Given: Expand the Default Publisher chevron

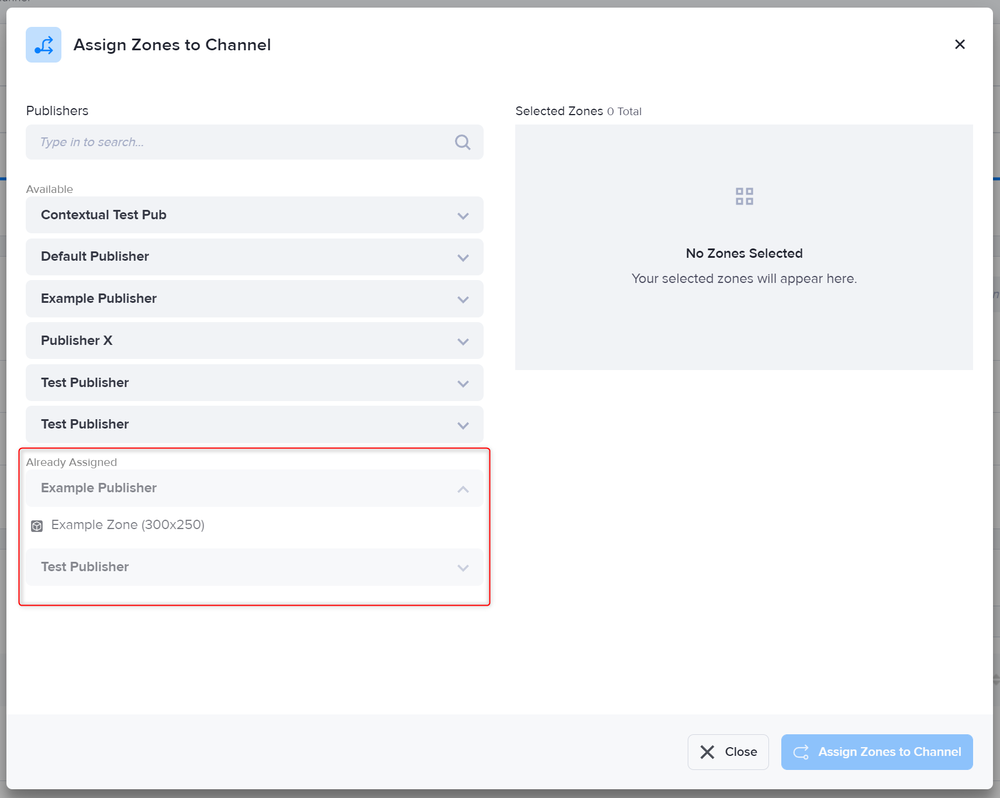Looking at the screenshot, I should pyautogui.click(x=463, y=258).
